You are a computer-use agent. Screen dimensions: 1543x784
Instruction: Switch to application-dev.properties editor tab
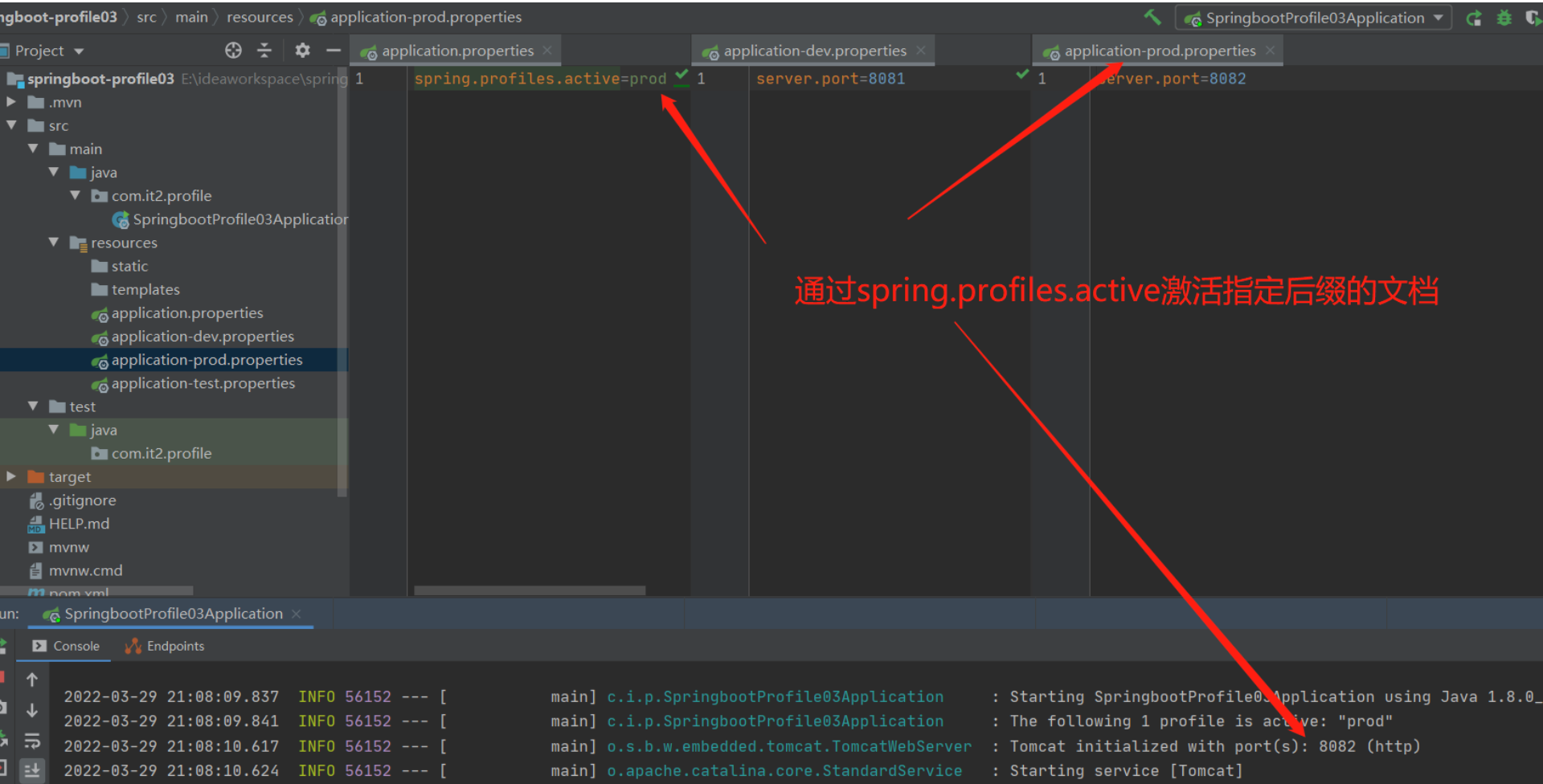tap(814, 51)
